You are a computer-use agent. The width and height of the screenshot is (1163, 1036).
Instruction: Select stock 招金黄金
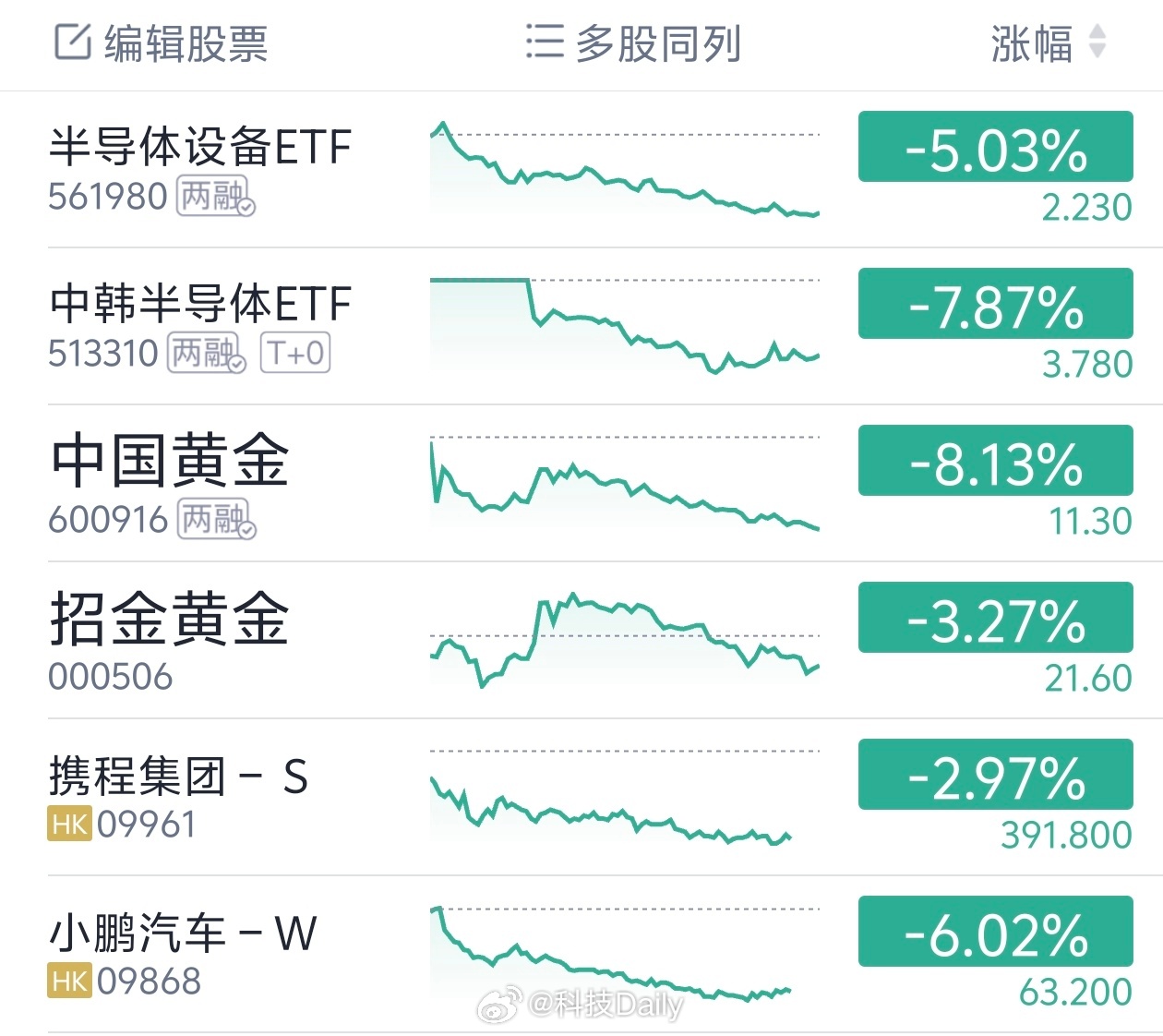coord(168,619)
